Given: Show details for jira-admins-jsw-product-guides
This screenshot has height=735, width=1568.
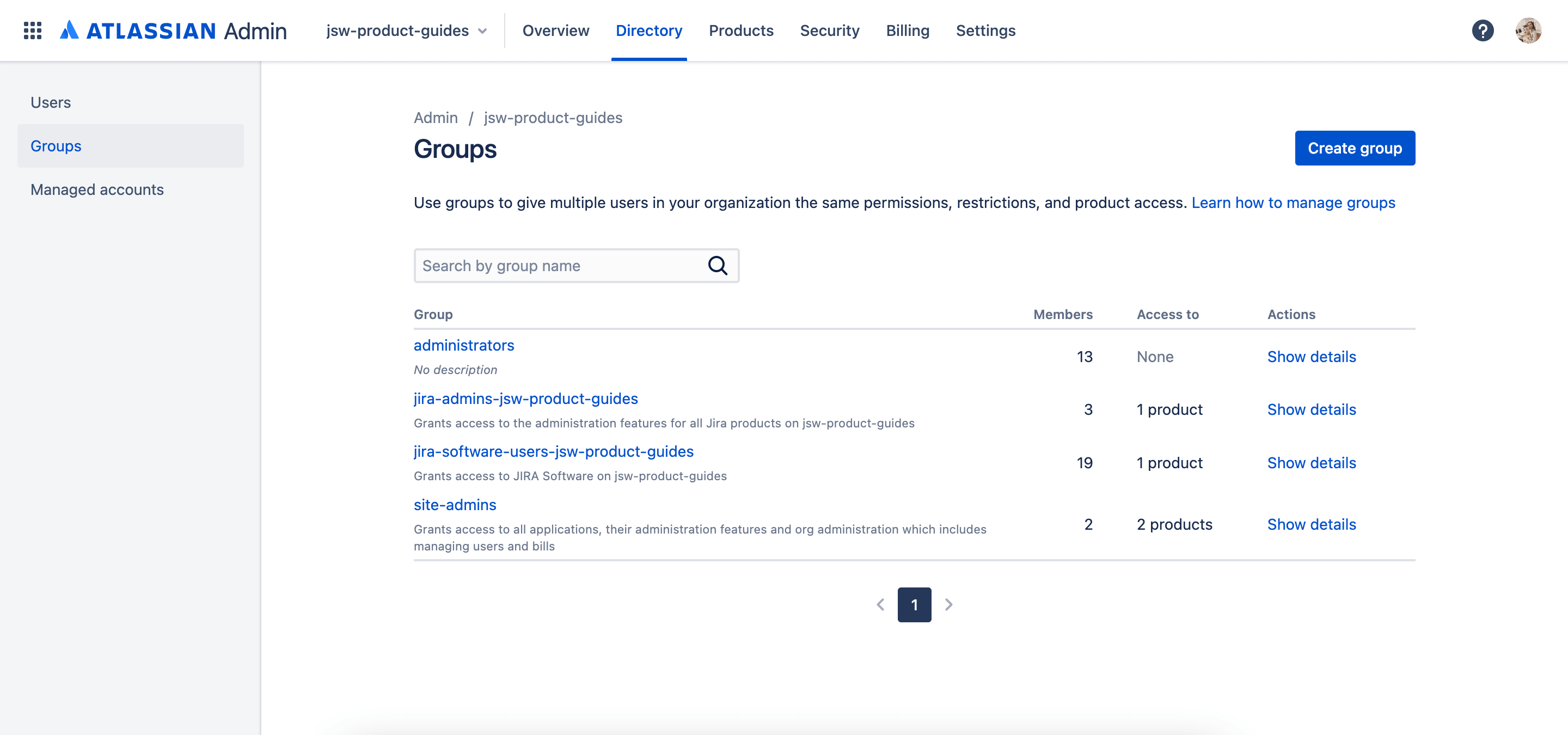Looking at the screenshot, I should click(x=1312, y=409).
